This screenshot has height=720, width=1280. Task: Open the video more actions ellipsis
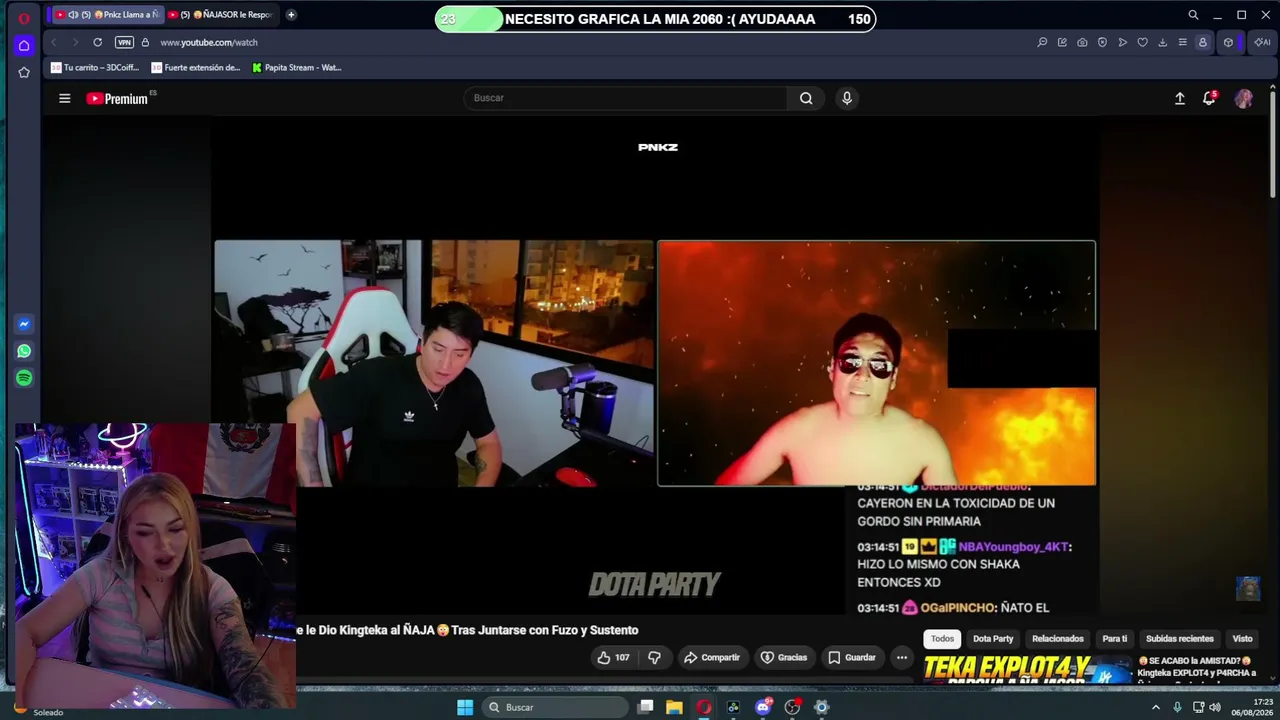[902, 657]
